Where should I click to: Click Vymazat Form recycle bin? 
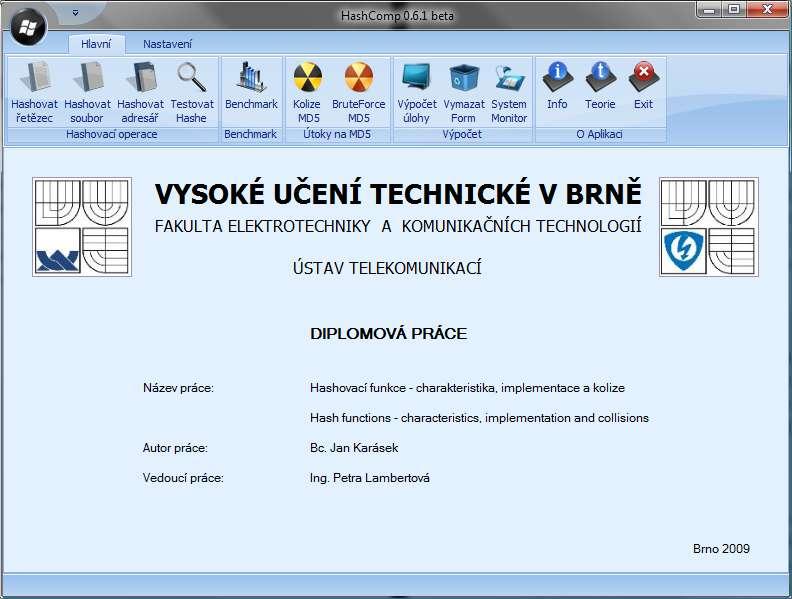point(464,92)
